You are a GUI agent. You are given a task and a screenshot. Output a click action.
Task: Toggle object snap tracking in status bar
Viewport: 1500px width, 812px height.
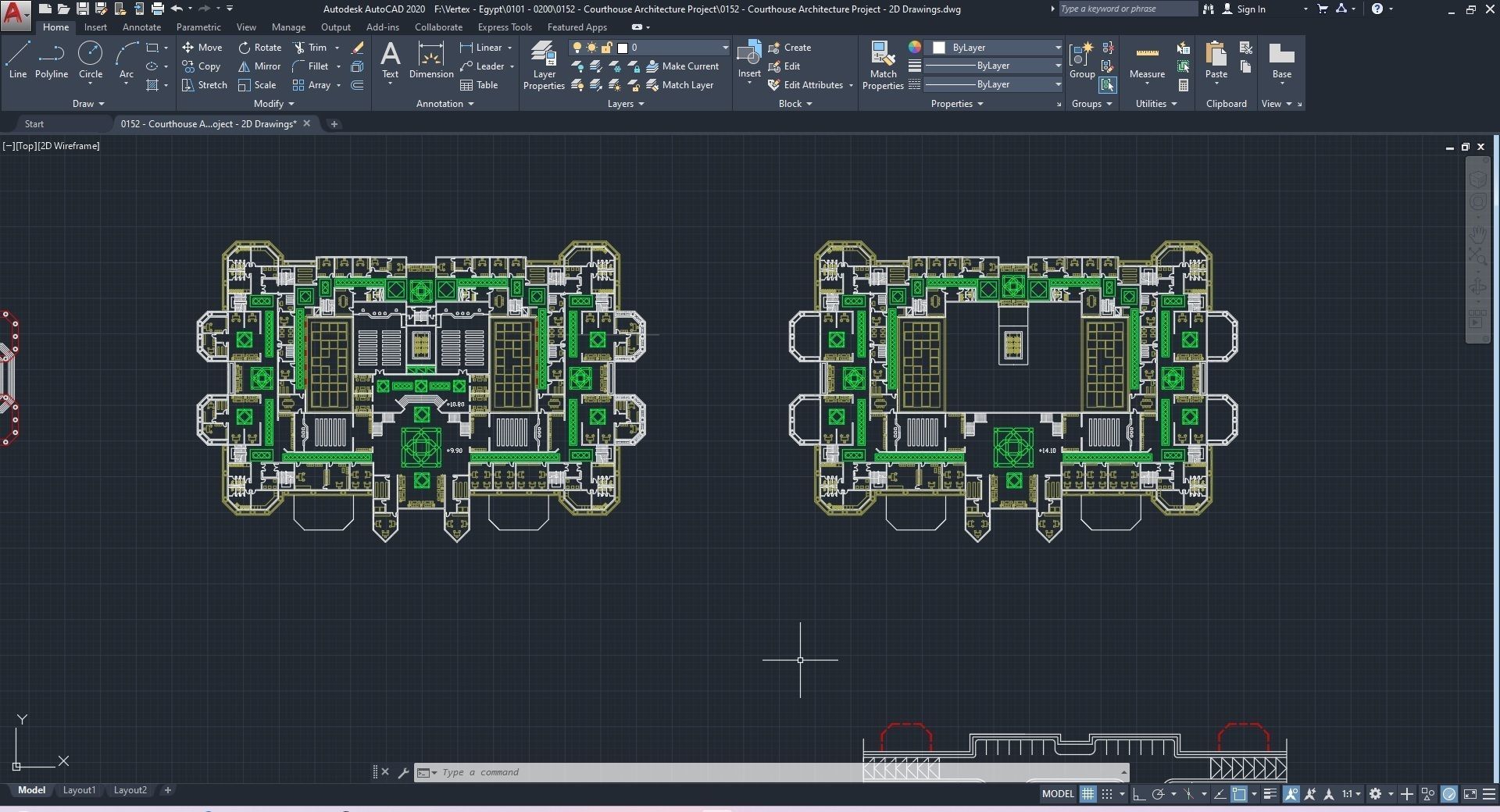coord(1220,794)
